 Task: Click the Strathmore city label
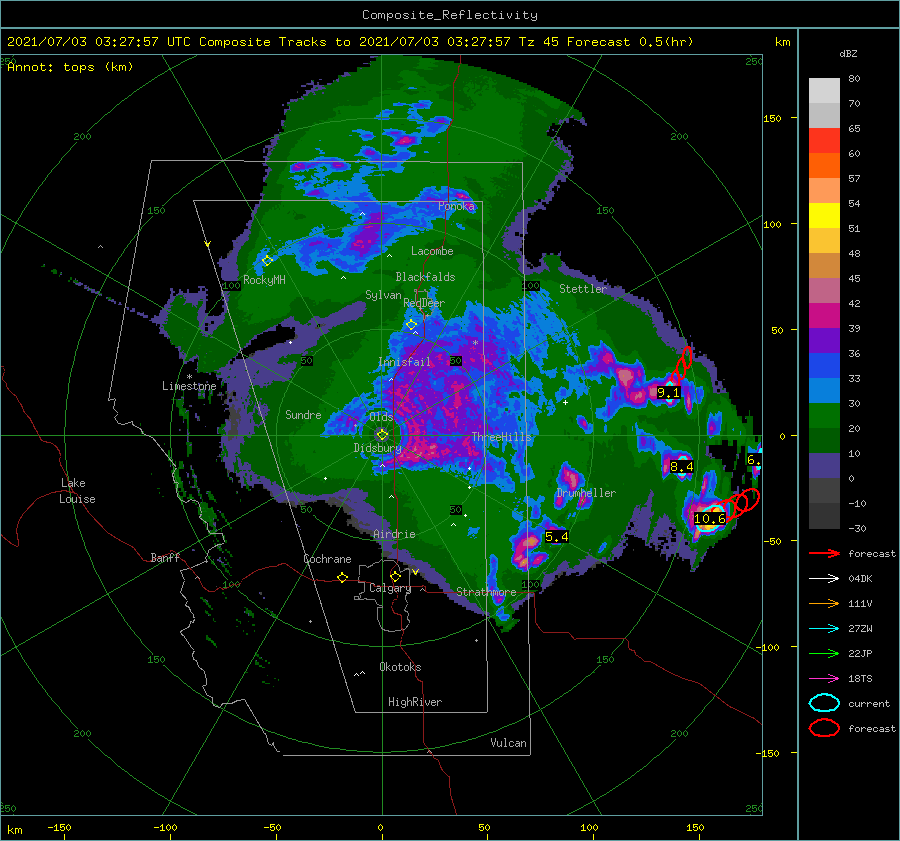(x=486, y=591)
